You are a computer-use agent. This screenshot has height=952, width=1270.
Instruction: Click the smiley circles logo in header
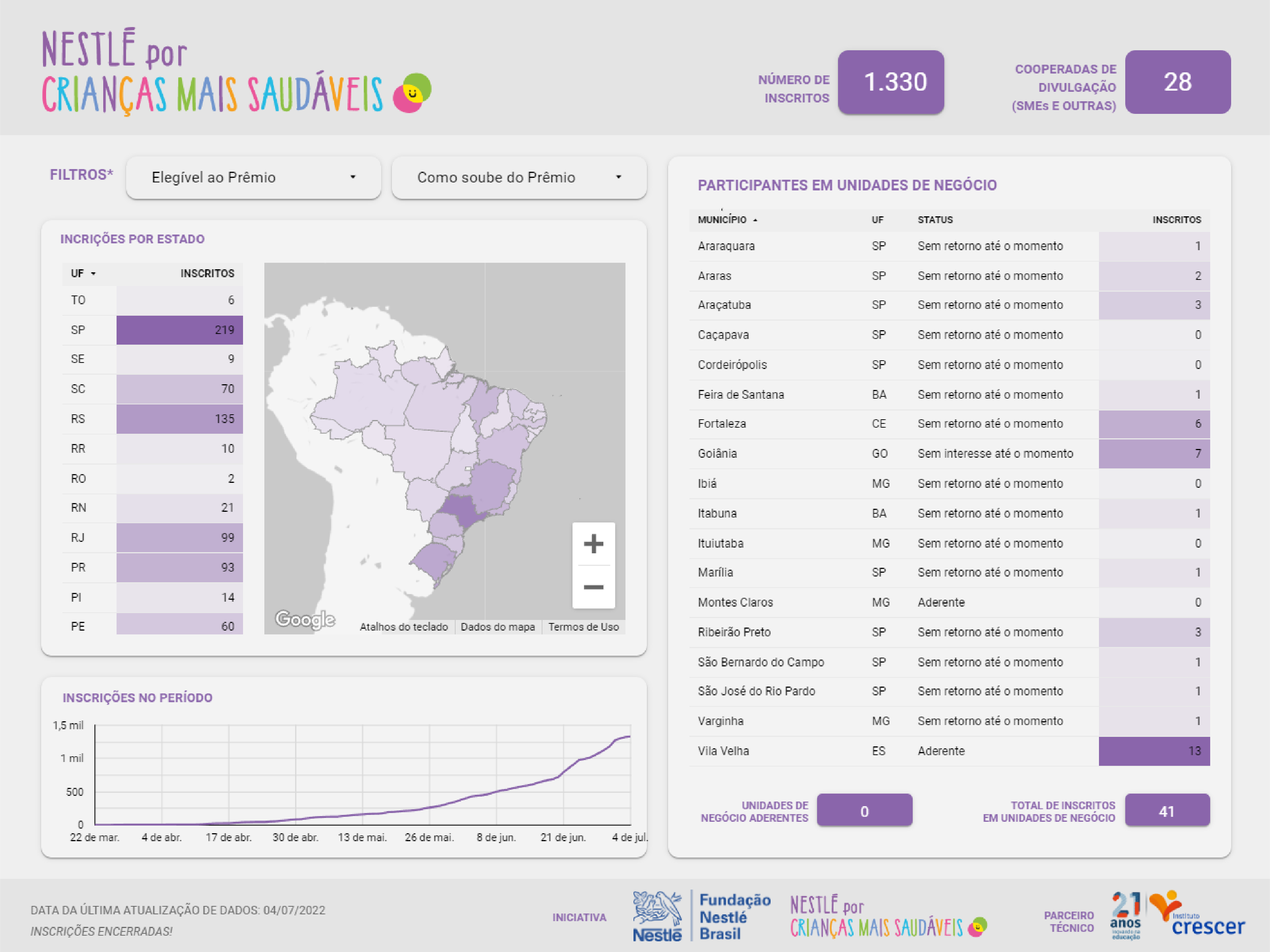412,93
